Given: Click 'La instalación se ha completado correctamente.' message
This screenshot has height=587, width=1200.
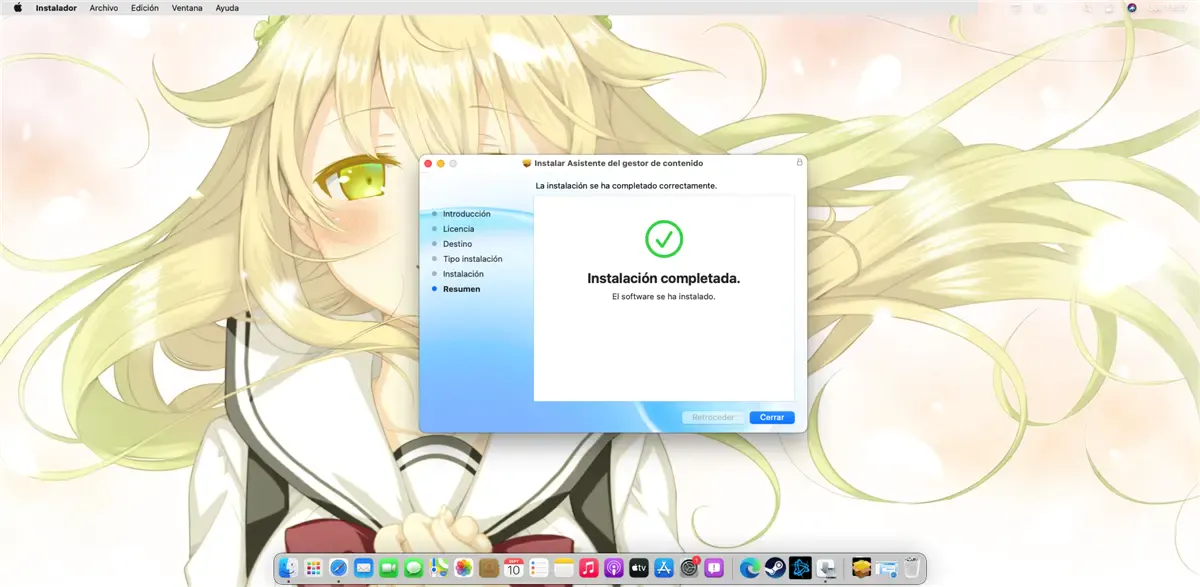Looking at the screenshot, I should (627, 185).
